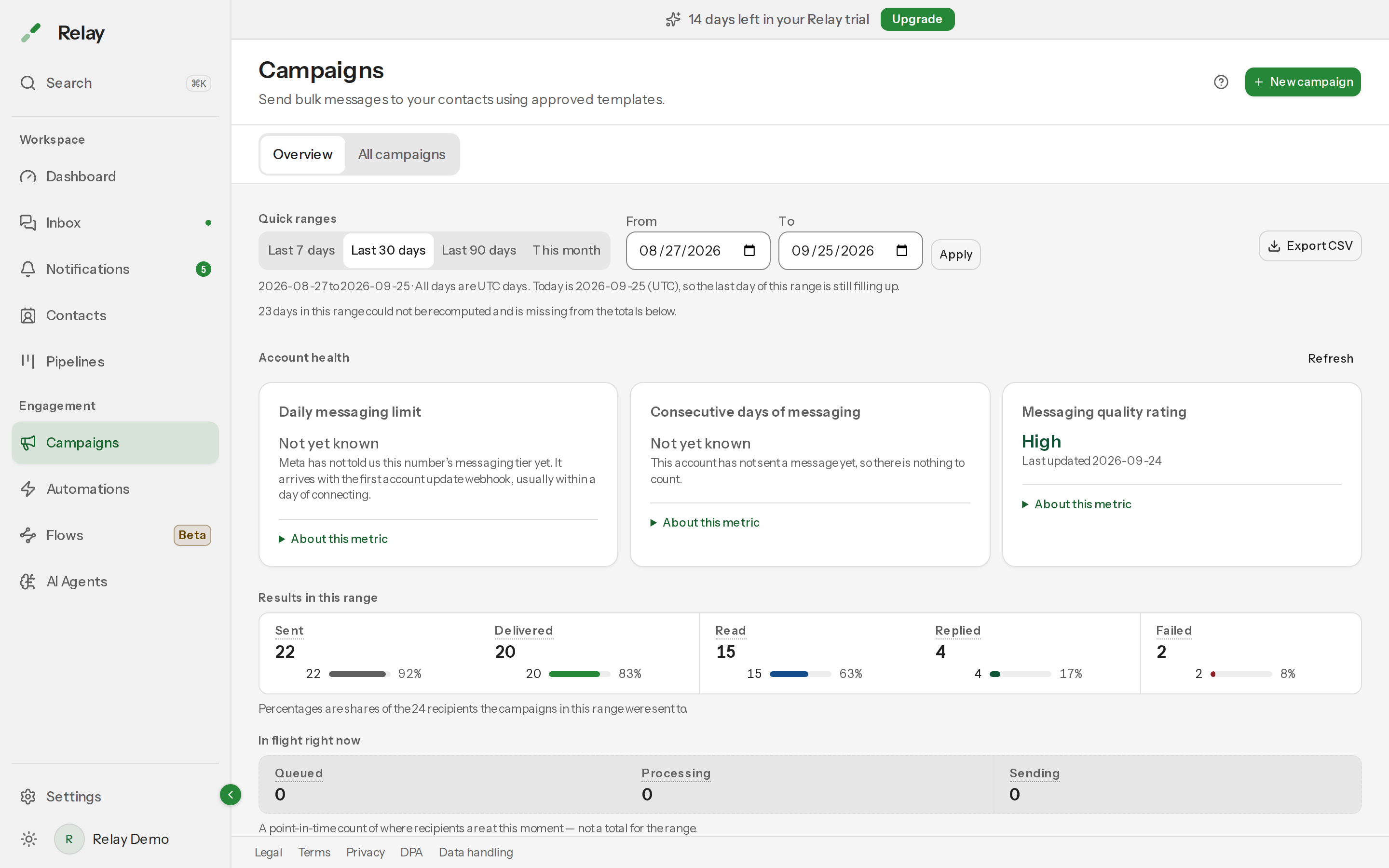Click the Upgrade button
Screen dimensions: 1389x868
[x=917, y=19]
